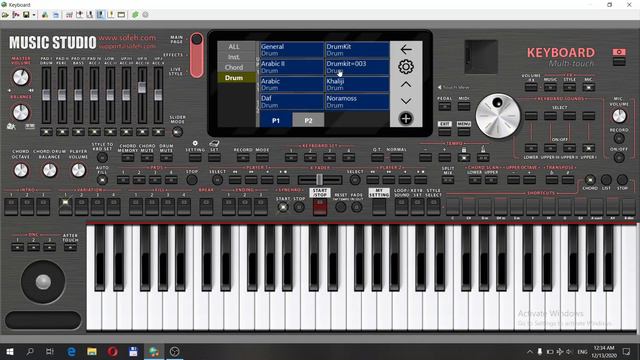This screenshot has width=640, height=360.
Task: Click the dropdown arrow next to save icon
Action: tap(34, 15)
